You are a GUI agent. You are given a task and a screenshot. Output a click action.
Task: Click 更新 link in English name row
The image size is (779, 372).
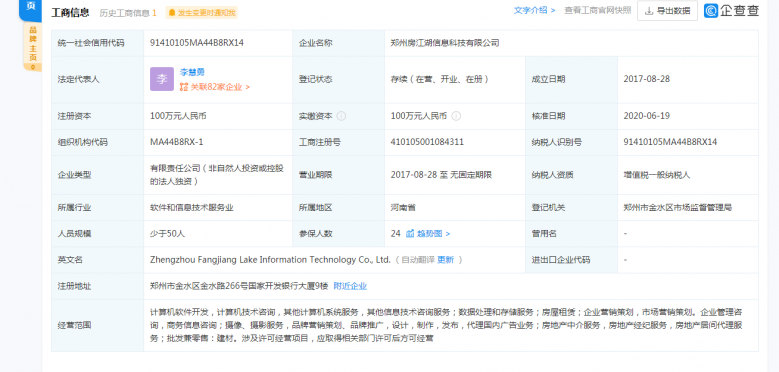[x=446, y=260]
